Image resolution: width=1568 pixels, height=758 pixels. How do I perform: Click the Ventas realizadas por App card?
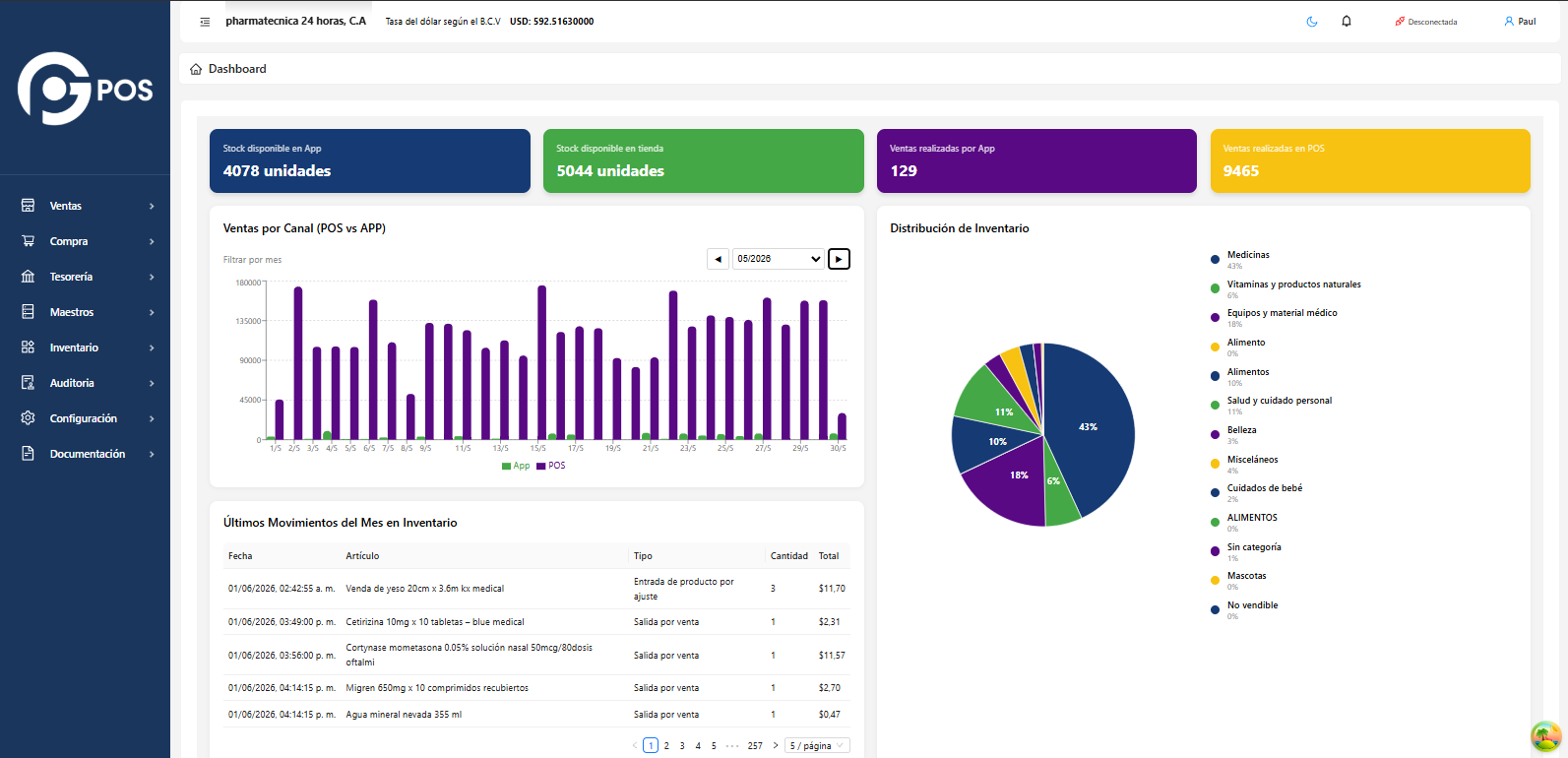click(1036, 160)
